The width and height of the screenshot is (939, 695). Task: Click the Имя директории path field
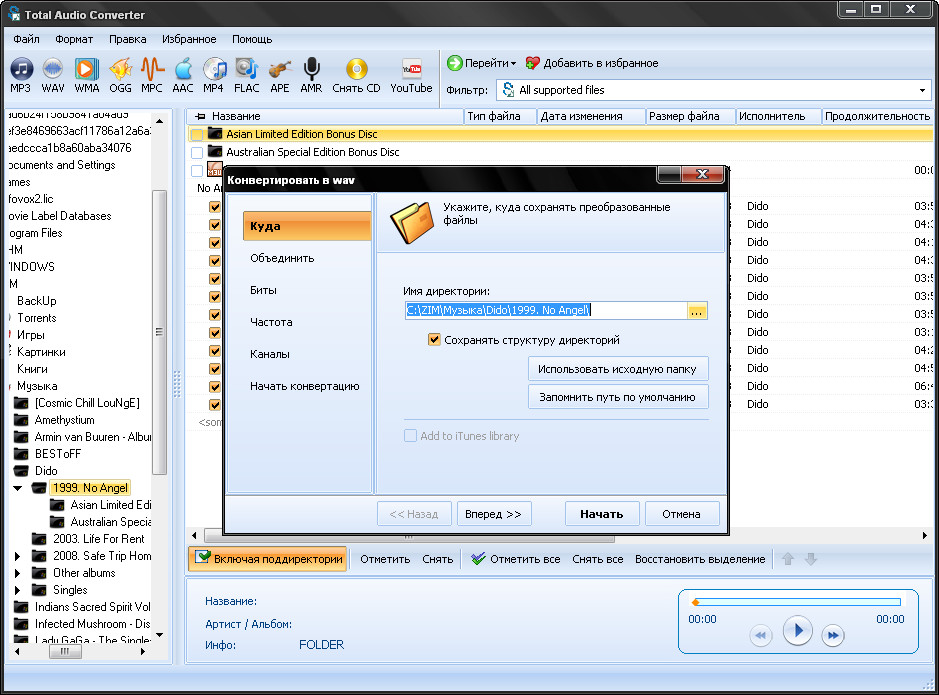[x=545, y=311]
